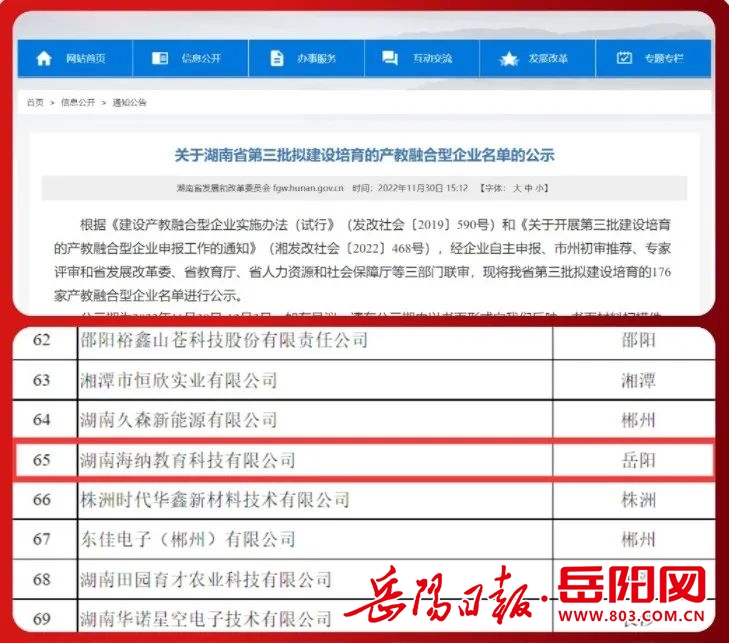Click 东佳电子（郴州）有限公司

(188, 539)
